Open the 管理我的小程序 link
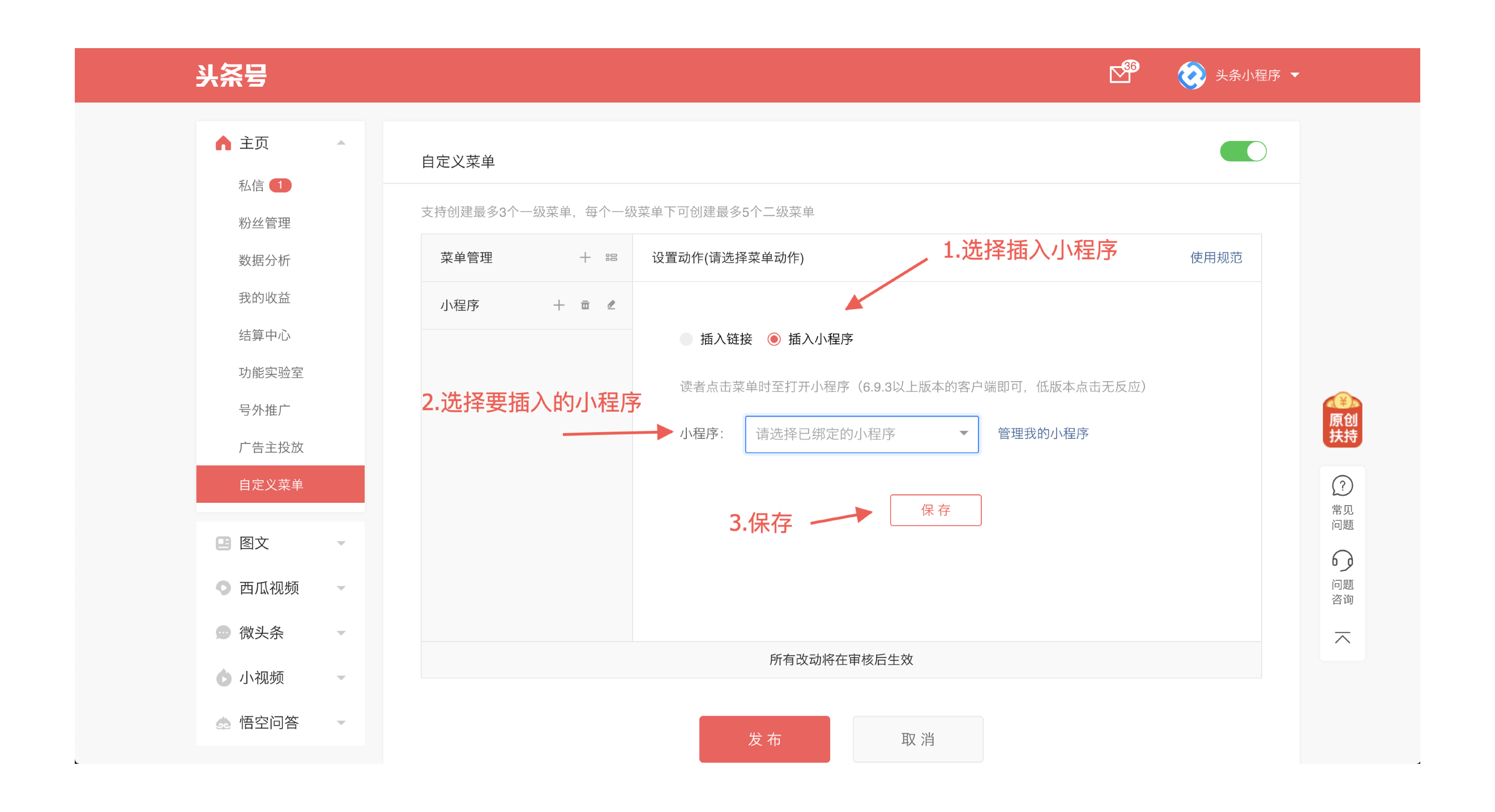The width and height of the screenshot is (1495, 812). click(1043, 433)
